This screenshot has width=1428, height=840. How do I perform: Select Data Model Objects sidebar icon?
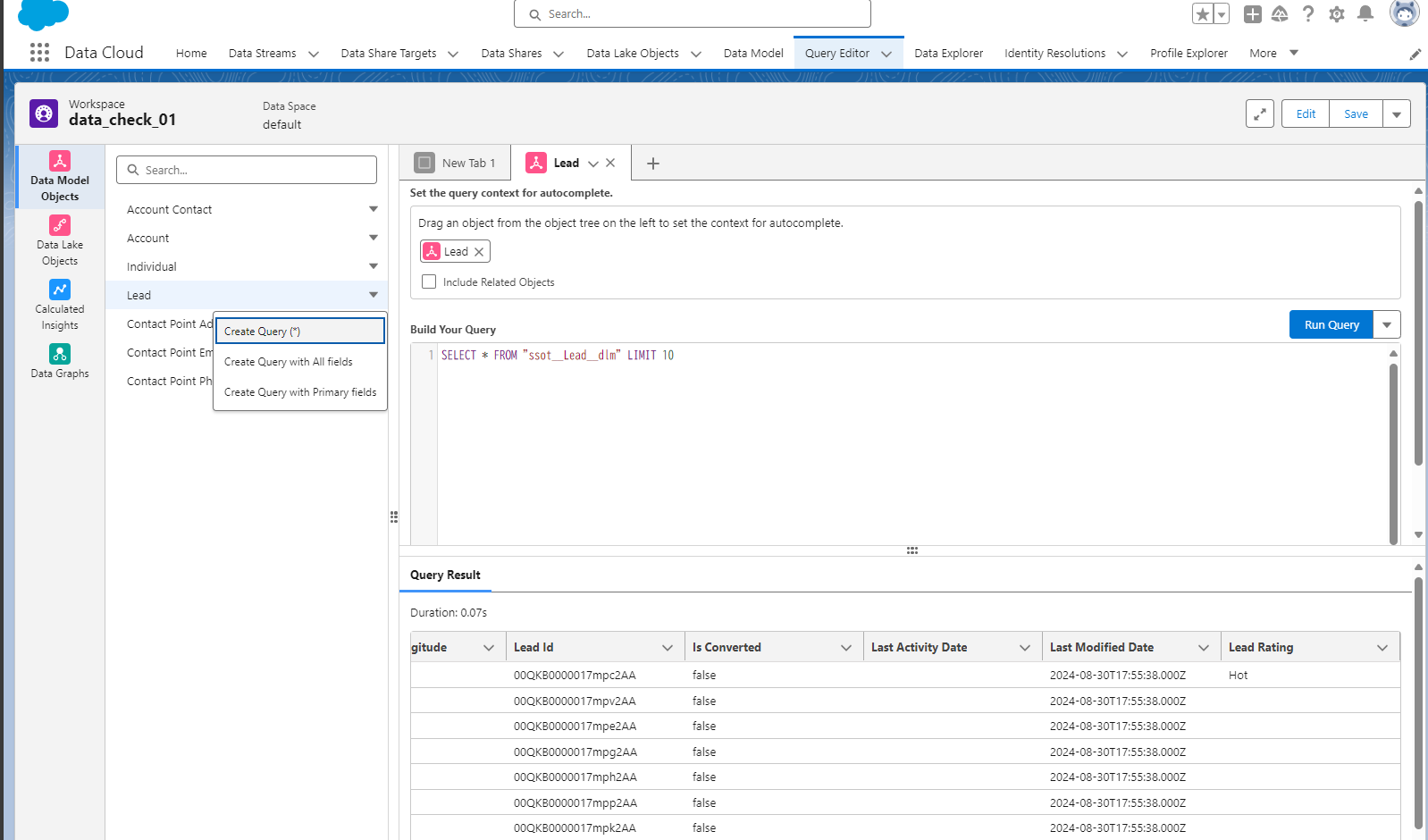pos(60,177)
